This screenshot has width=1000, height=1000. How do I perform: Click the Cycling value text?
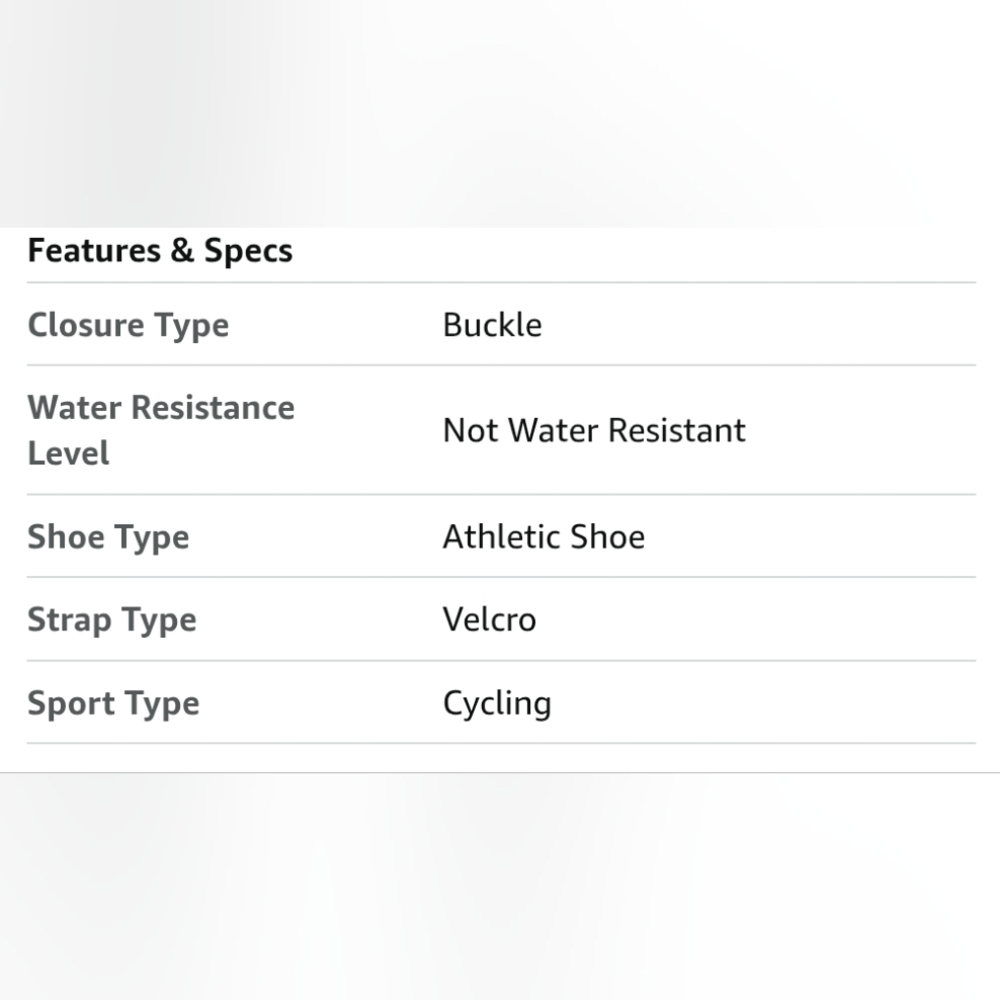pyautogui.click(x=497, y=704)
